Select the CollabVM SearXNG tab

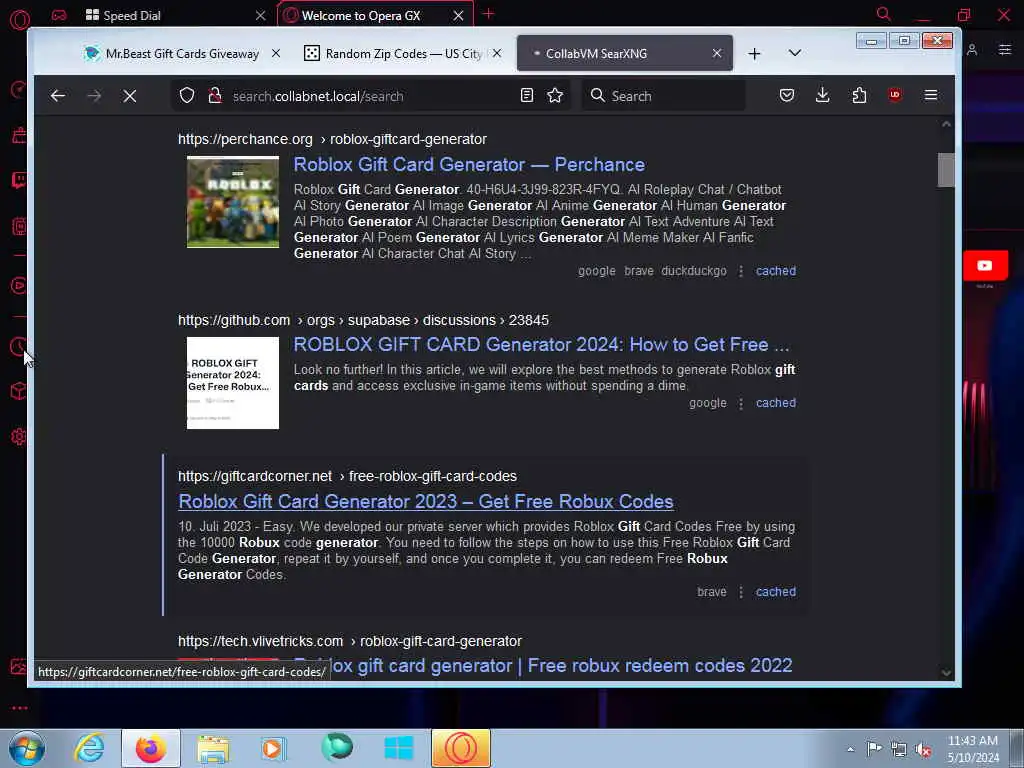click(625, 53)
